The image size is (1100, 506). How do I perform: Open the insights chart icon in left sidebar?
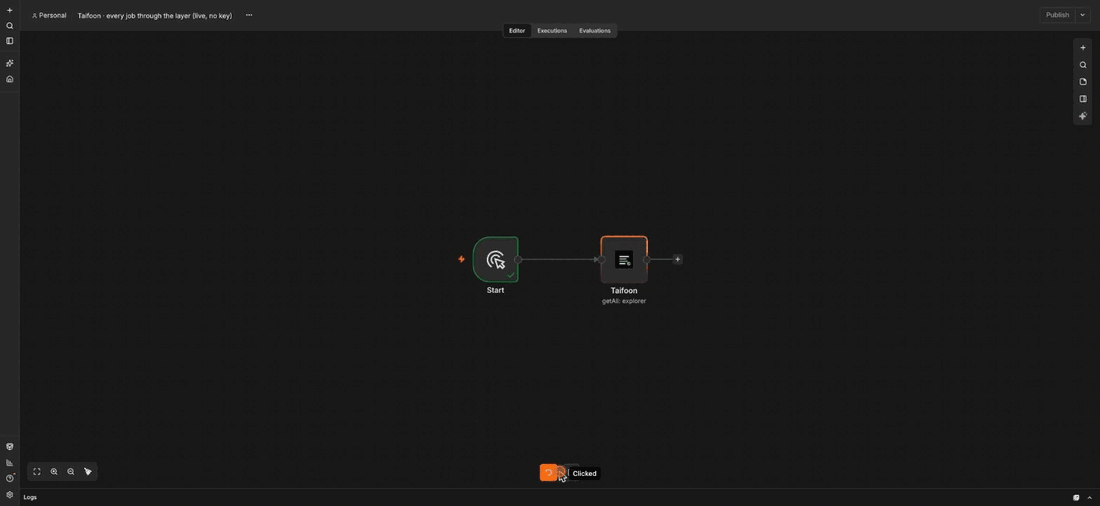[10, 462]
